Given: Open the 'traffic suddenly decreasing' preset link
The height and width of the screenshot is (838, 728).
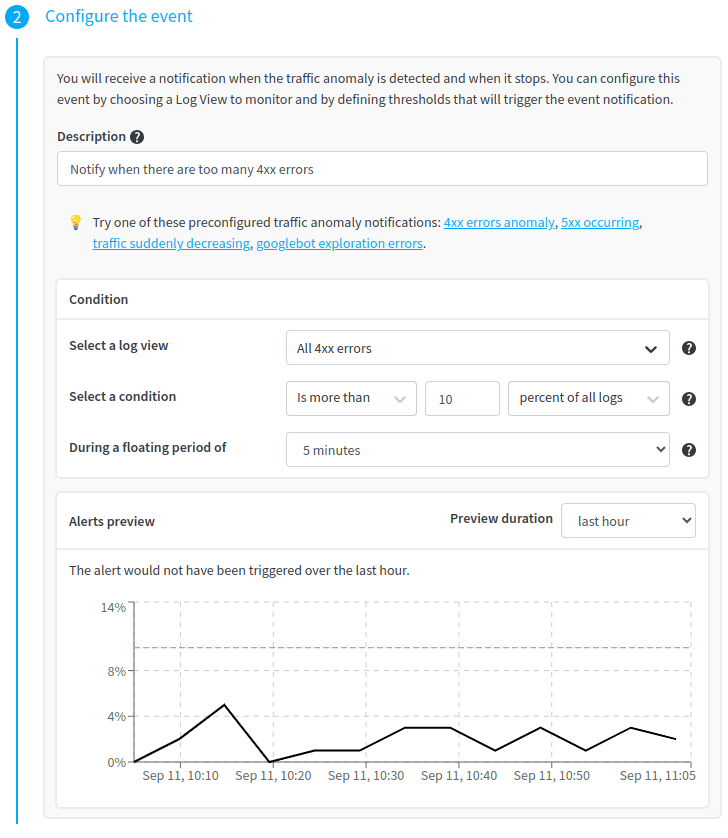Looking at the screenshot, I should pos(171,244).
